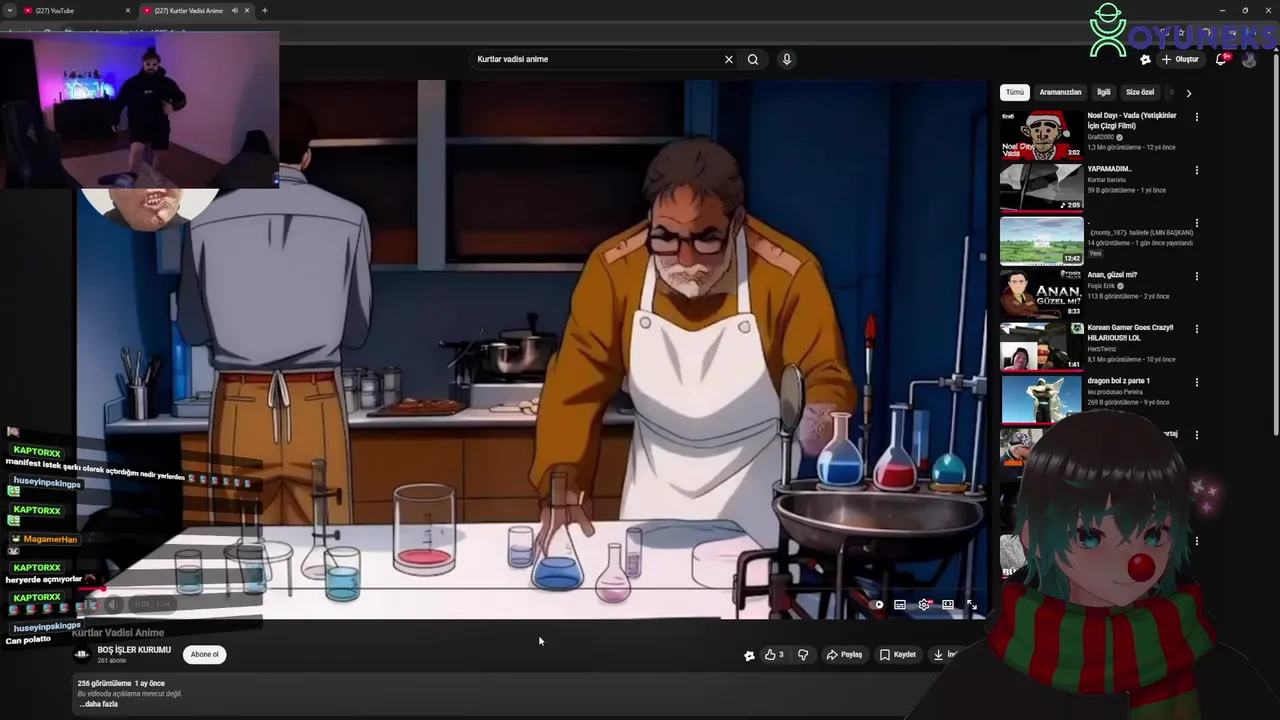Show more filter chips with right arrow

(x=1188, y=93)
